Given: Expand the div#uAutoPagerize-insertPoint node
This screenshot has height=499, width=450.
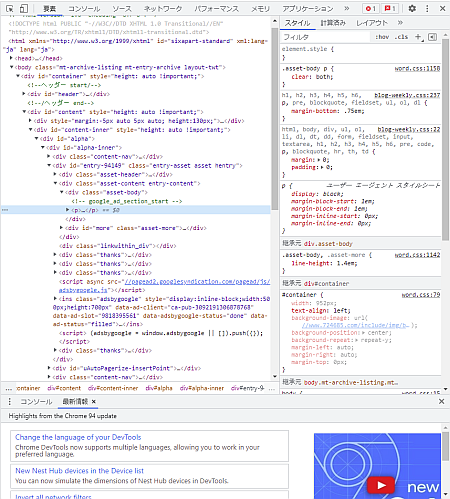Looking at the screenshot, I should tap(49, 368).
